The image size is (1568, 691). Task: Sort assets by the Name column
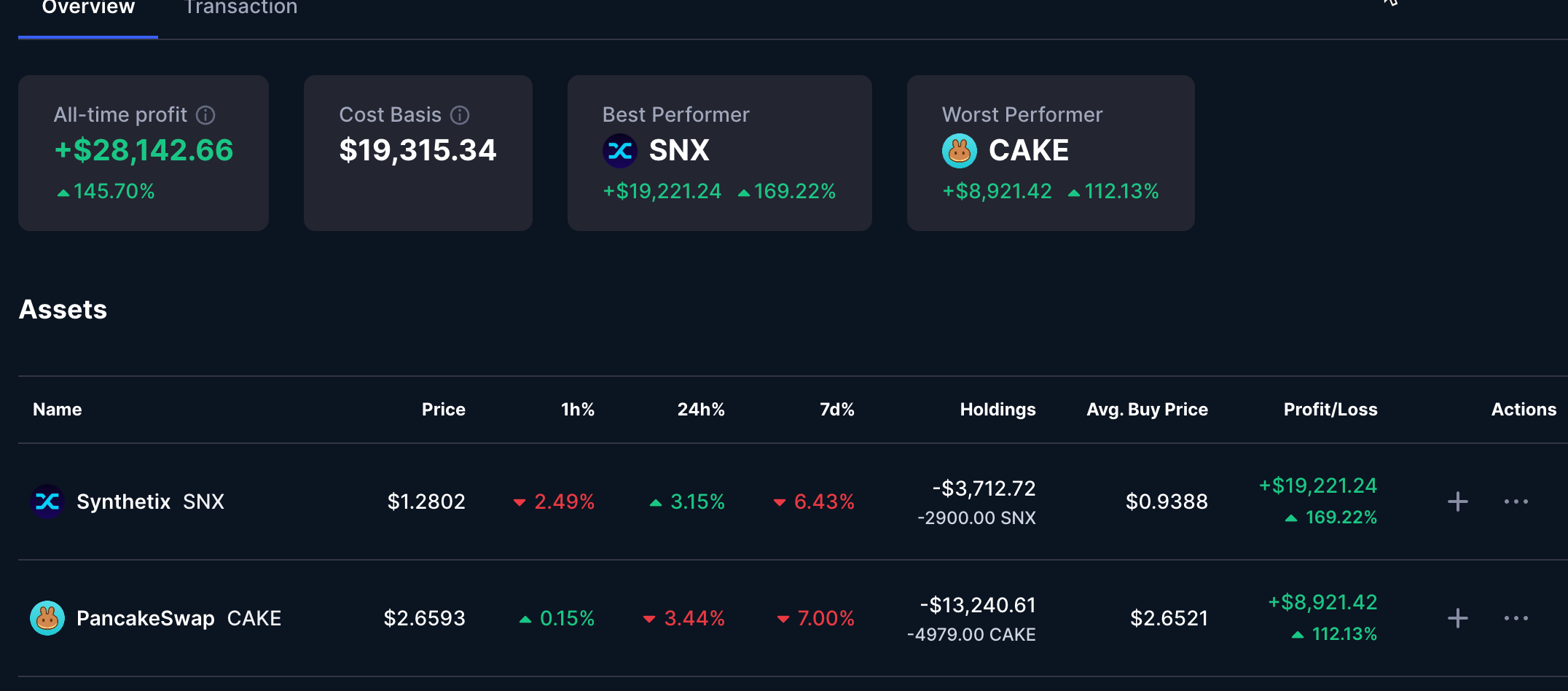coord(58,410)
